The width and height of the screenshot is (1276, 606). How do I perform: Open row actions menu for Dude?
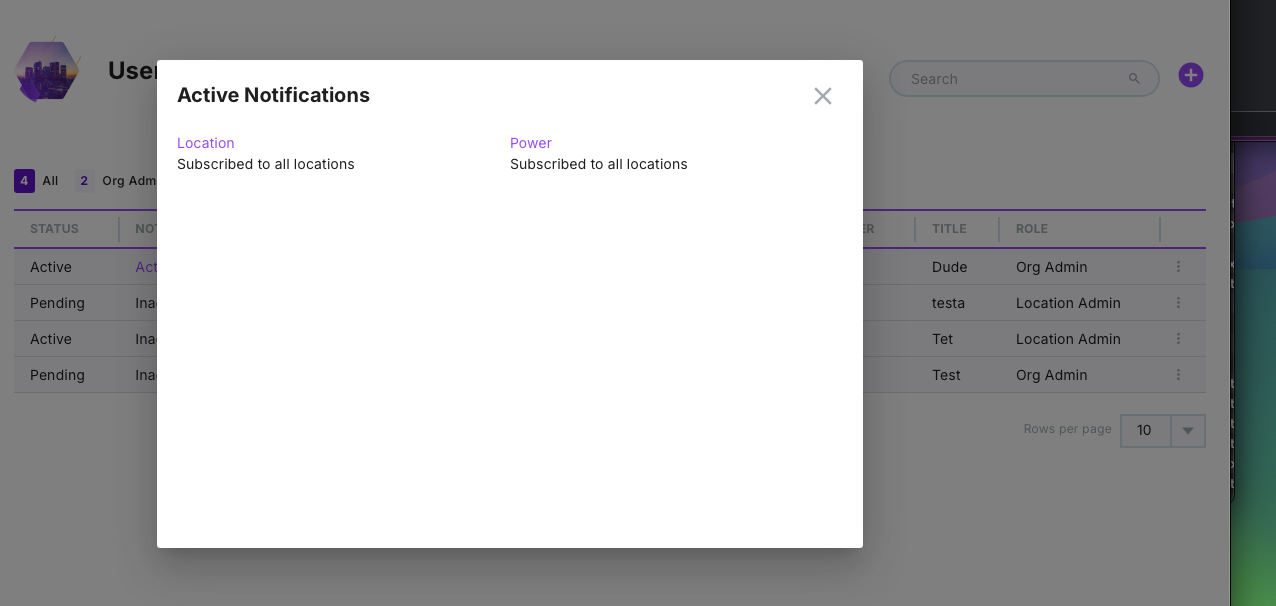1179,267
